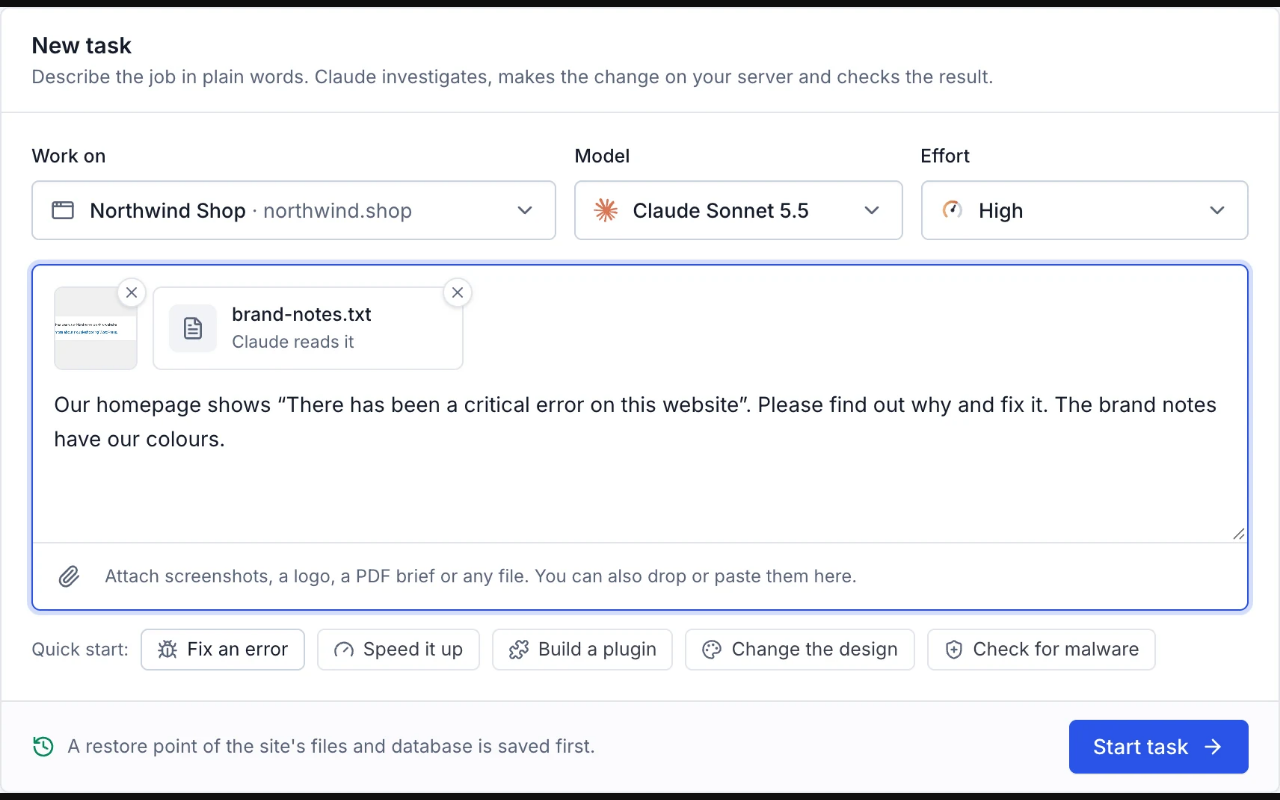Click the Quick start label
1280x800 pixels.
80,649
